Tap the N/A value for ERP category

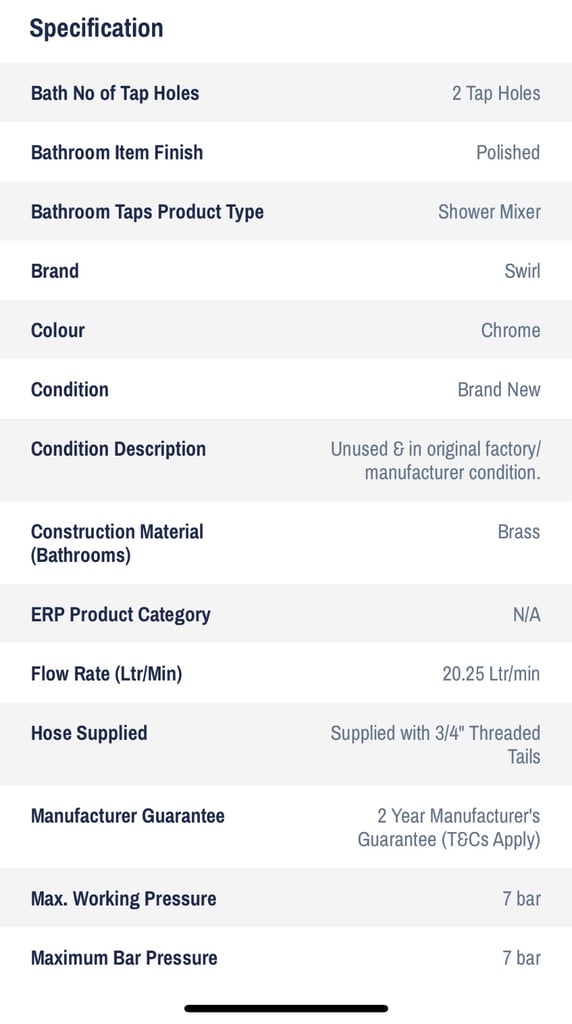click(x=526, y=615)
